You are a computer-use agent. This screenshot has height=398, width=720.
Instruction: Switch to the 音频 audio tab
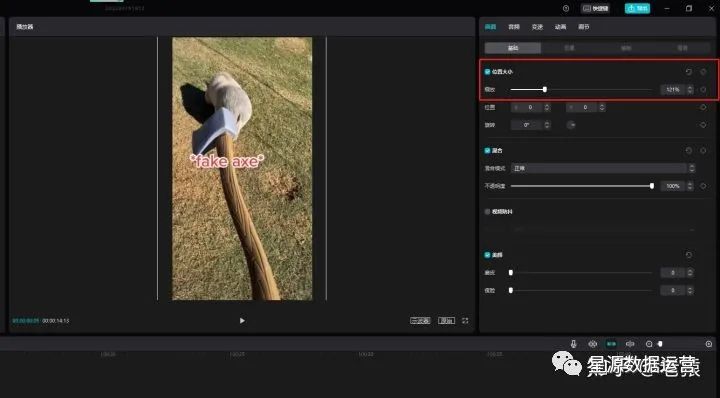click(x=514, y=27)
